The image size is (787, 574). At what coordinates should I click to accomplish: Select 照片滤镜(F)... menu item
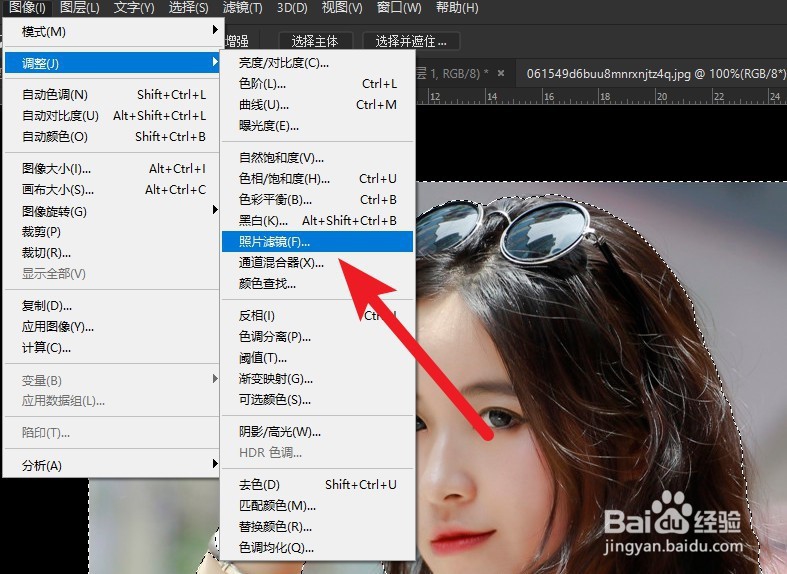pos(317,242)
